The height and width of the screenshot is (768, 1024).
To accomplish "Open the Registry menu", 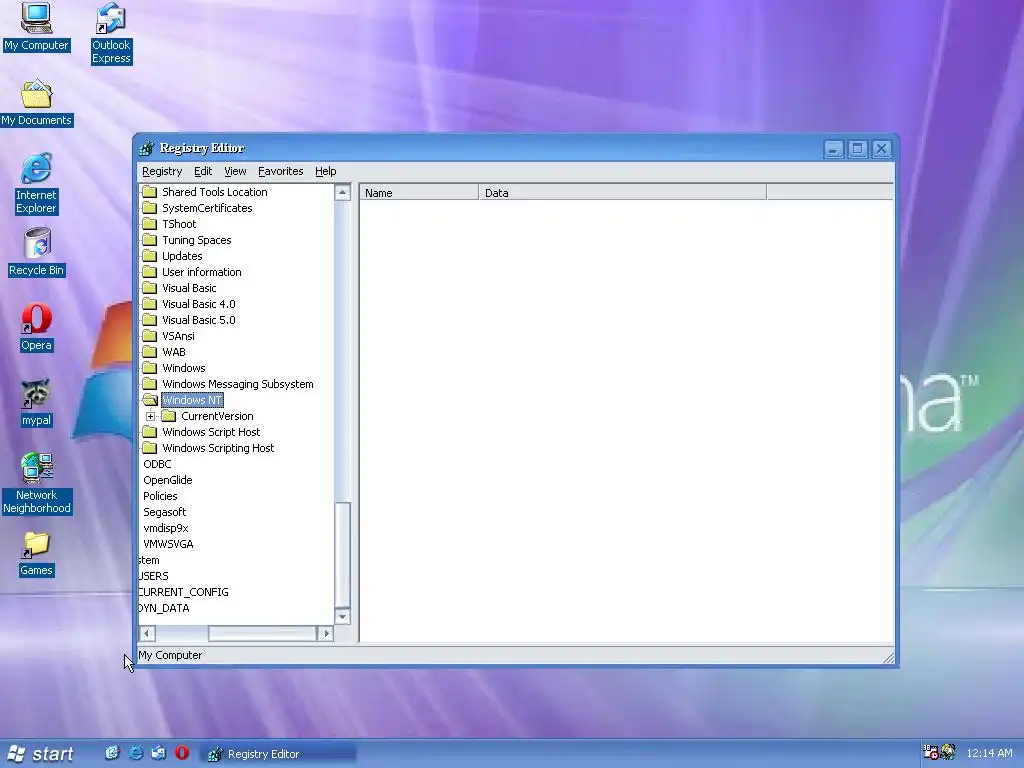I will 162,171.
